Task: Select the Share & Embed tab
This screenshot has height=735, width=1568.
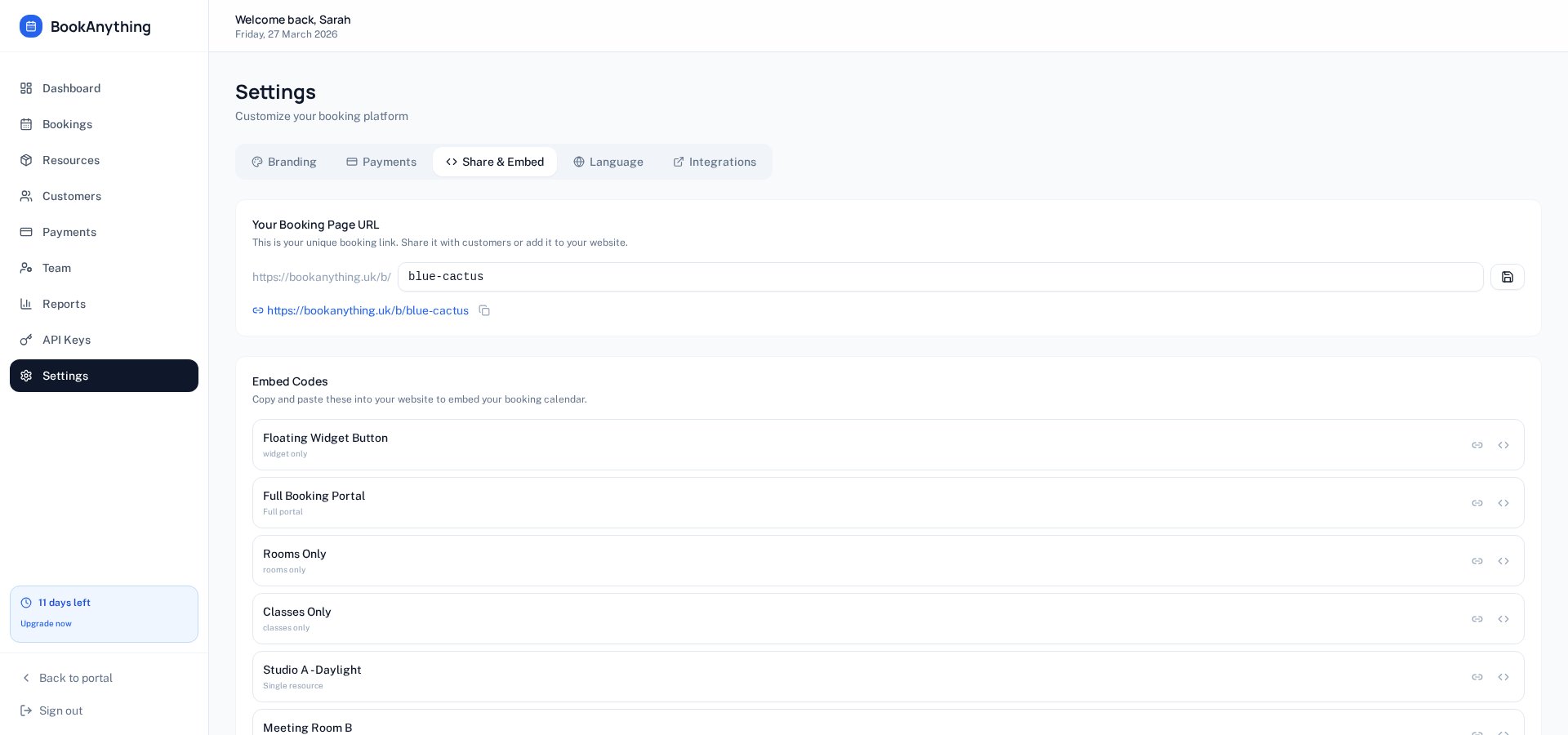Action: (495, 162)
